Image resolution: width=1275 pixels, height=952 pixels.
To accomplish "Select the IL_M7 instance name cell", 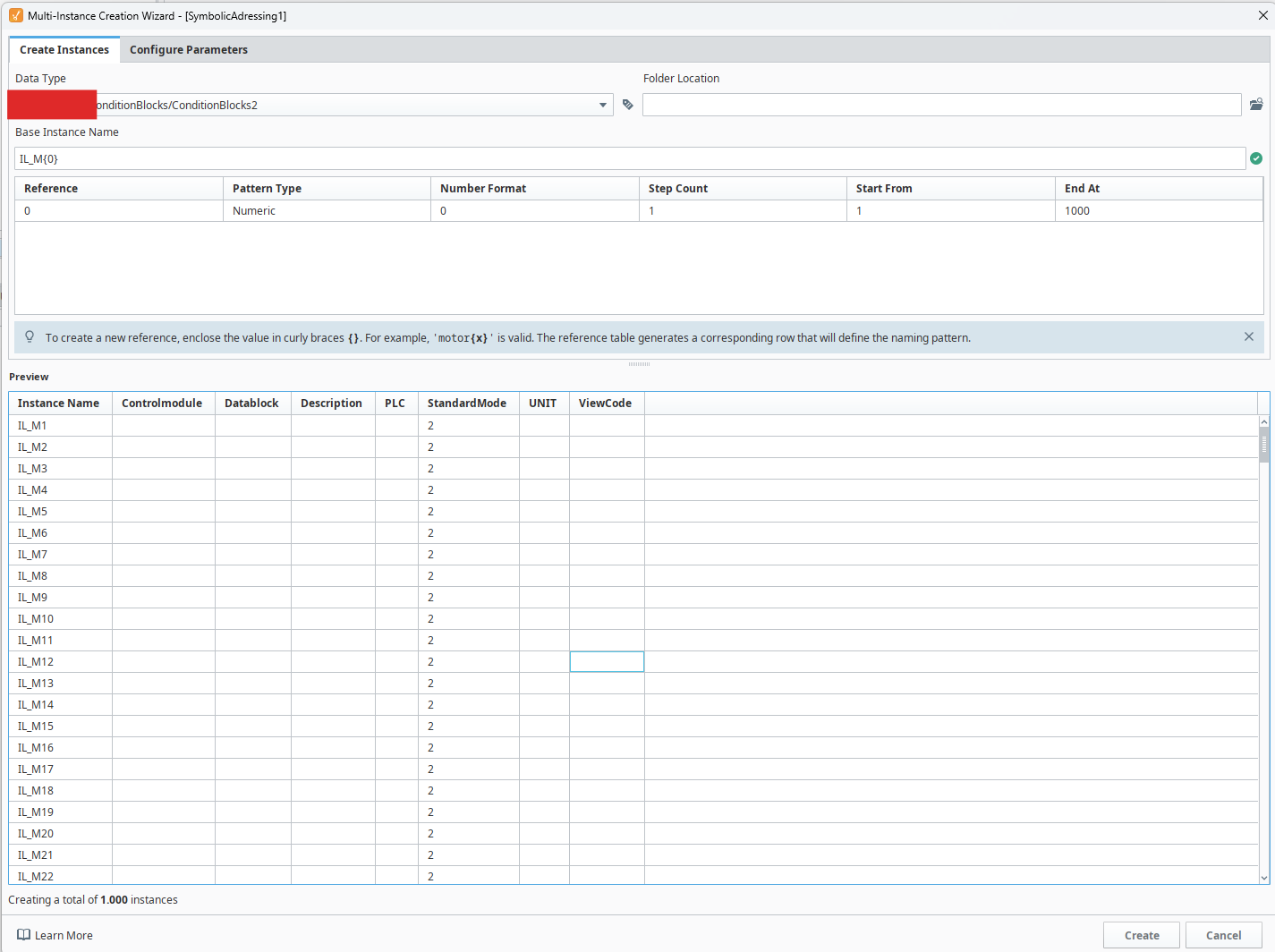I will click(x=61, y=555).
